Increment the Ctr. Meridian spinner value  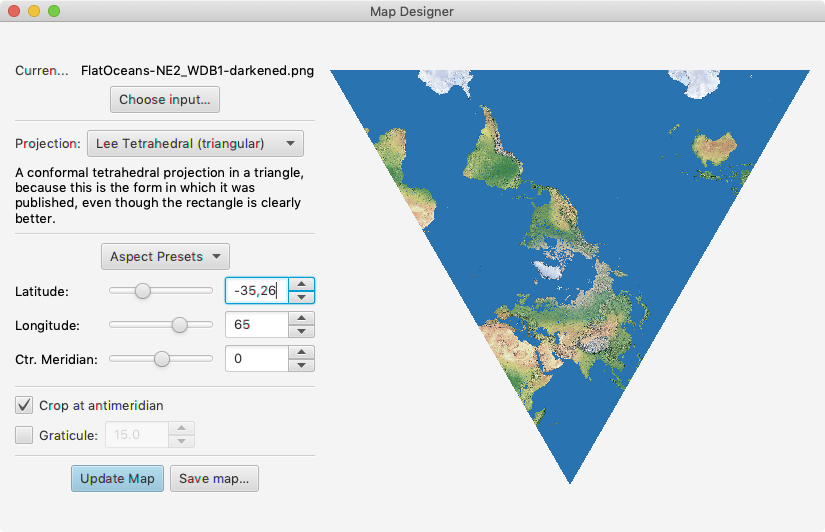coord(302,352)
